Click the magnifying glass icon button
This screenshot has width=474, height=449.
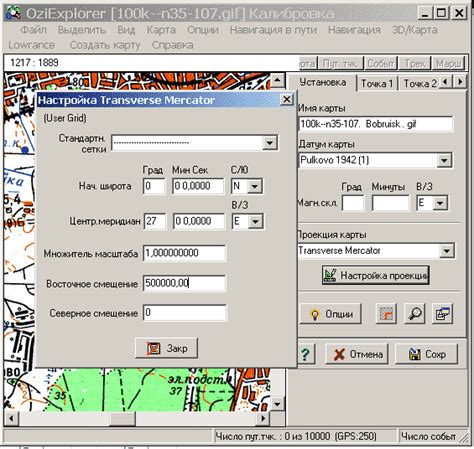[x=415, y=313]
